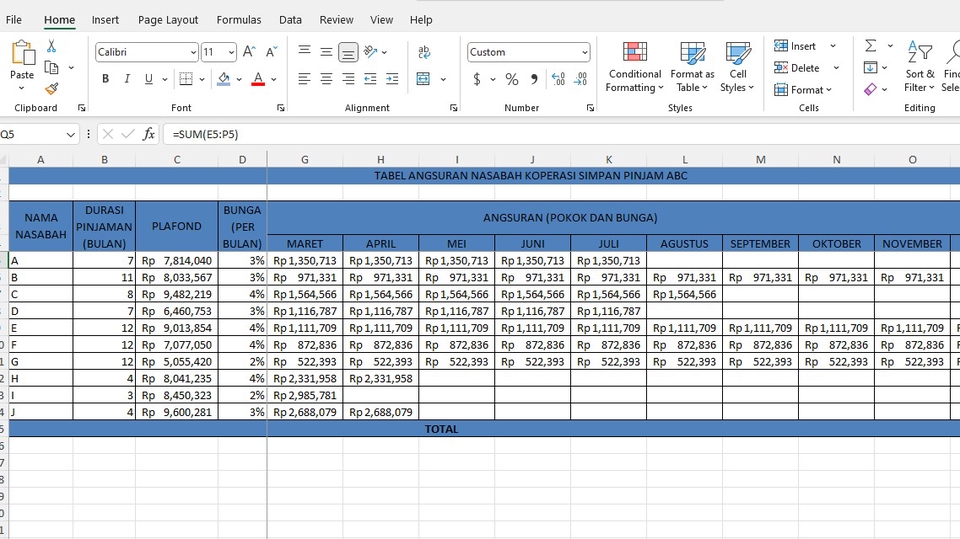Image resolution: width=960 pixels, height=539 pixels.
Task: Click Merge & Center icon
Action: click(x=423, y=79)
